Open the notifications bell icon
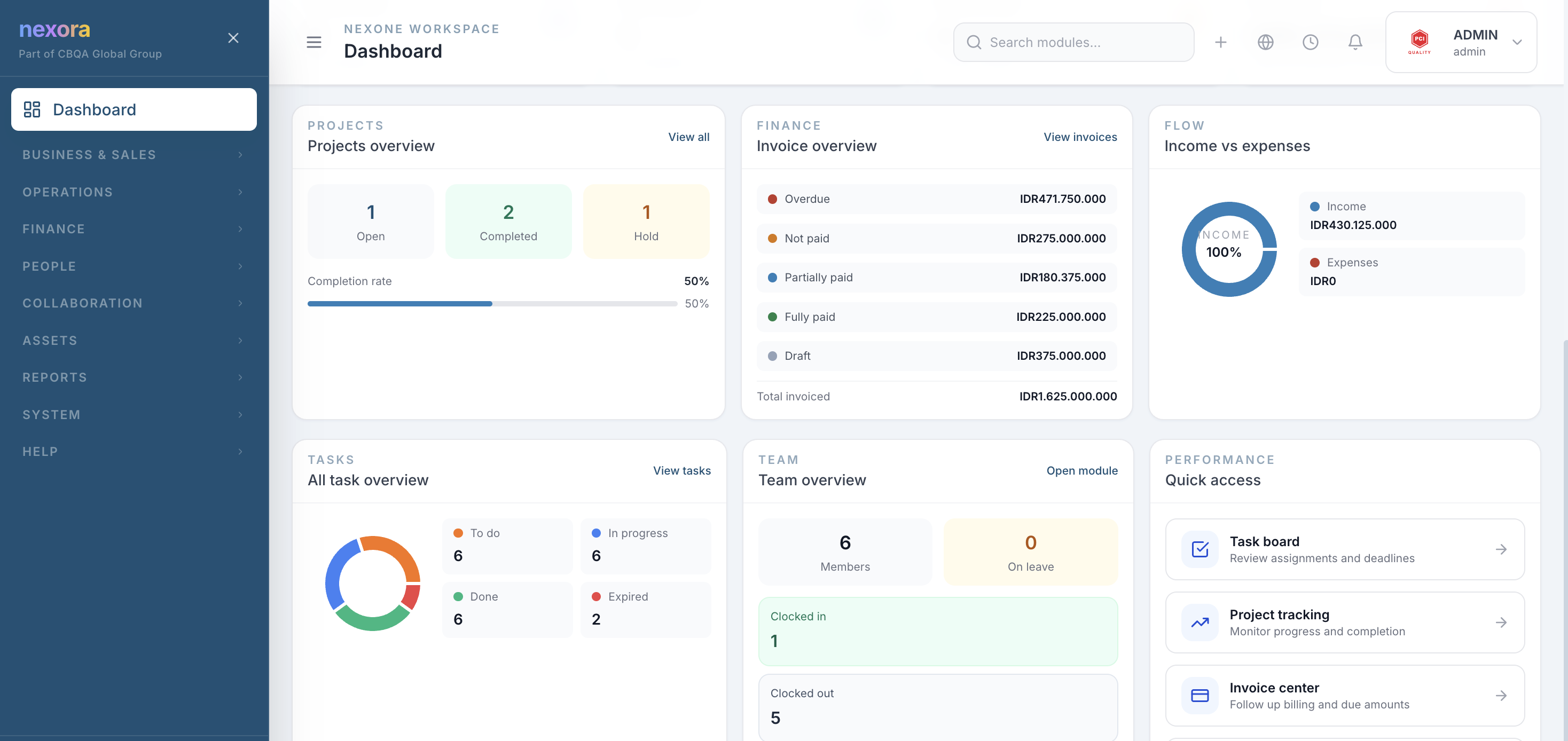Image resolution: width=1568 pixels, height=741 pixels. pyautogui.click(x=1355, y=42)
